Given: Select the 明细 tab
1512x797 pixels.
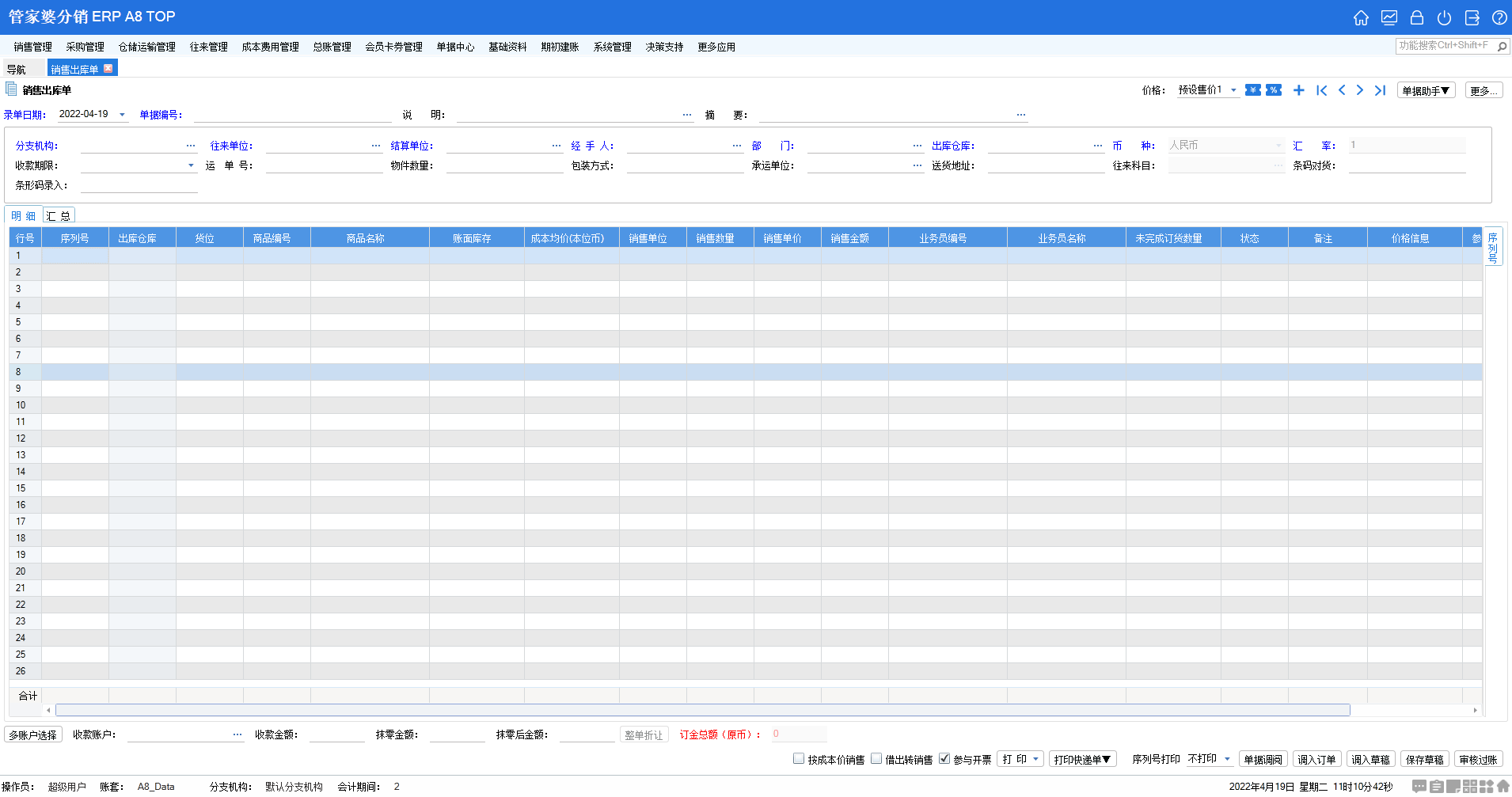Looking at the screenshot, I should coord(24,215).
